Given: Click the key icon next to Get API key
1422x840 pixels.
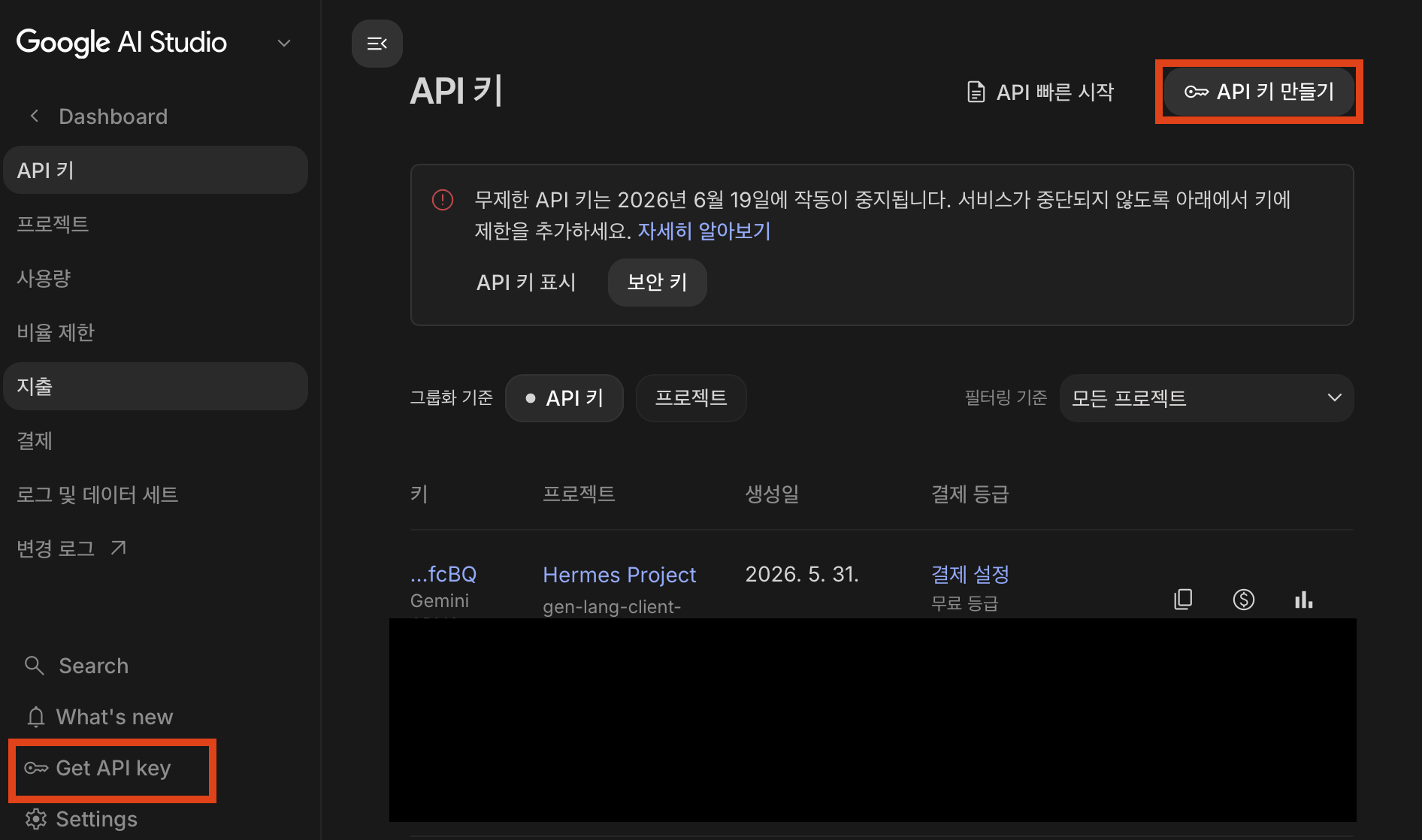Looking at the screenshot, I should [x=36, y=768].
